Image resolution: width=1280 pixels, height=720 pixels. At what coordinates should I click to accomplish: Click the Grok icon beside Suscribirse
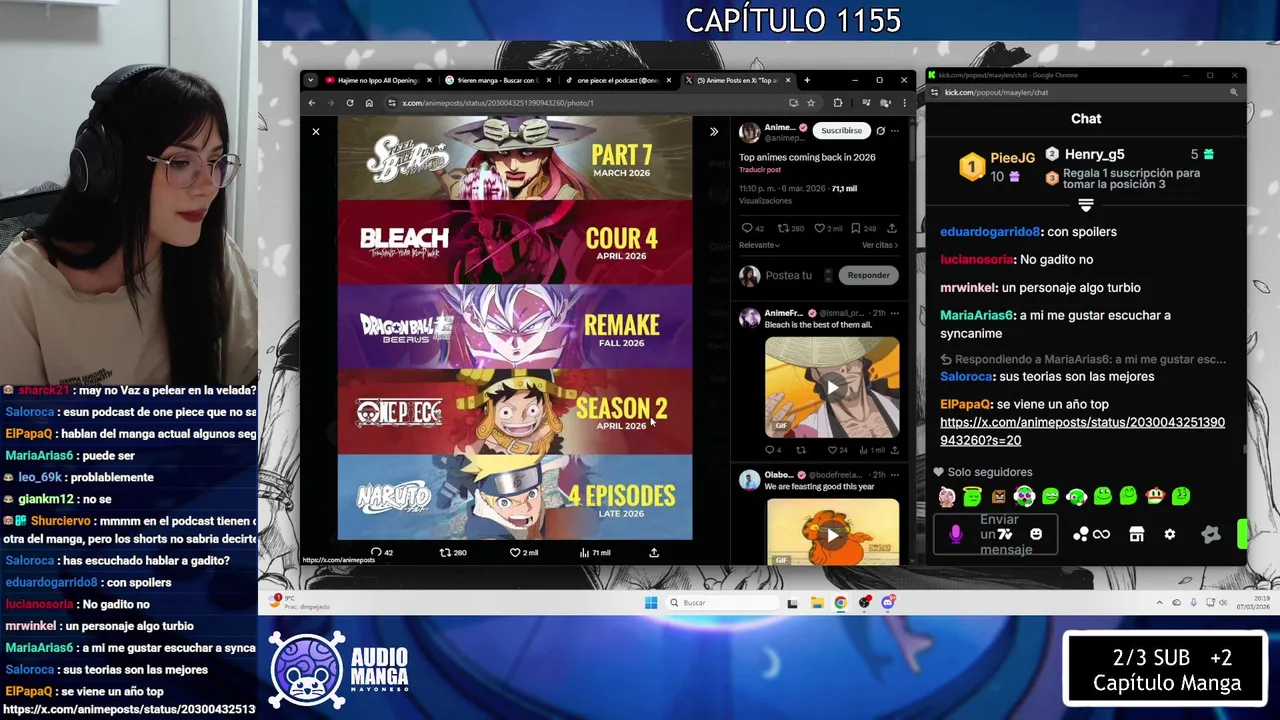point(880,130)
